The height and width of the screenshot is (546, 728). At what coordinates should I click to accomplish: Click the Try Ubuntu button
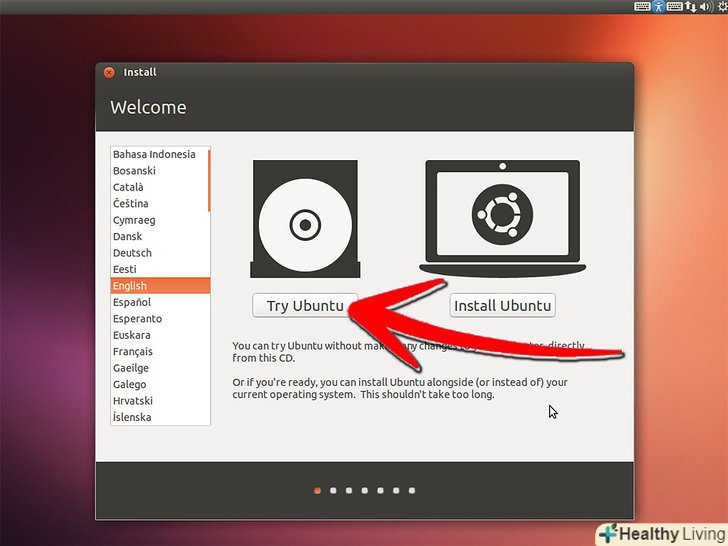[305, 306]
